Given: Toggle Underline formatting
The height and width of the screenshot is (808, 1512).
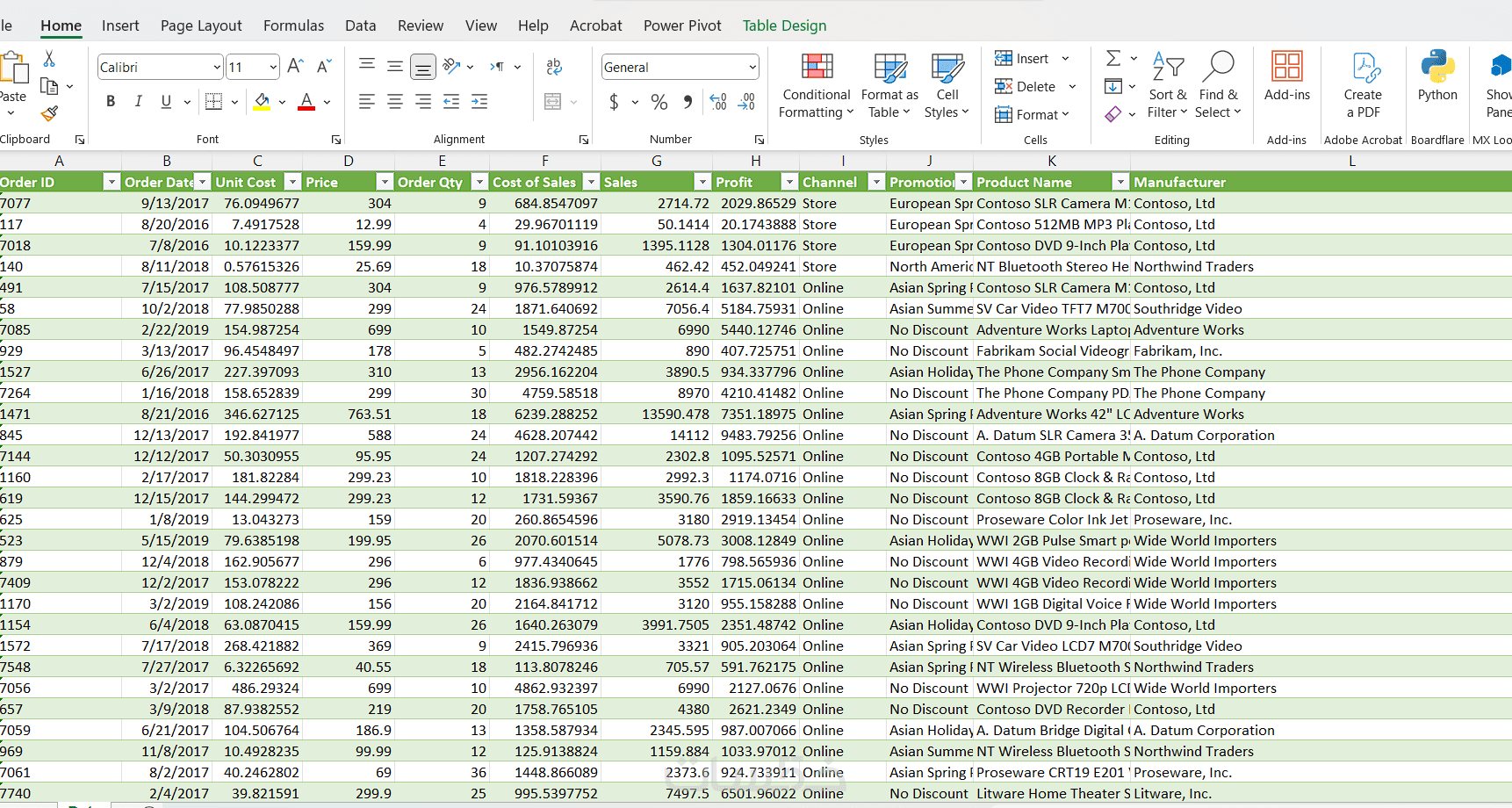Looking at the screenshot, I should coord(166,102).
